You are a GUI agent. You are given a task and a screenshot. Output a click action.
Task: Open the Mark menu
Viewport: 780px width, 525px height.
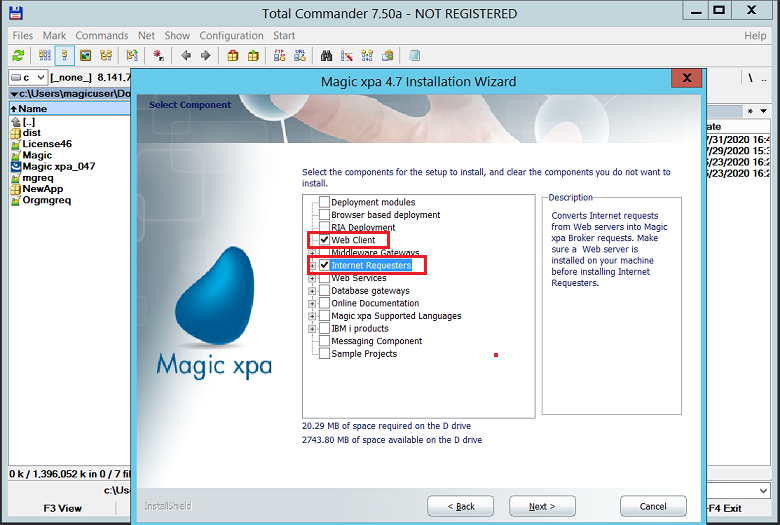(54, 35)
